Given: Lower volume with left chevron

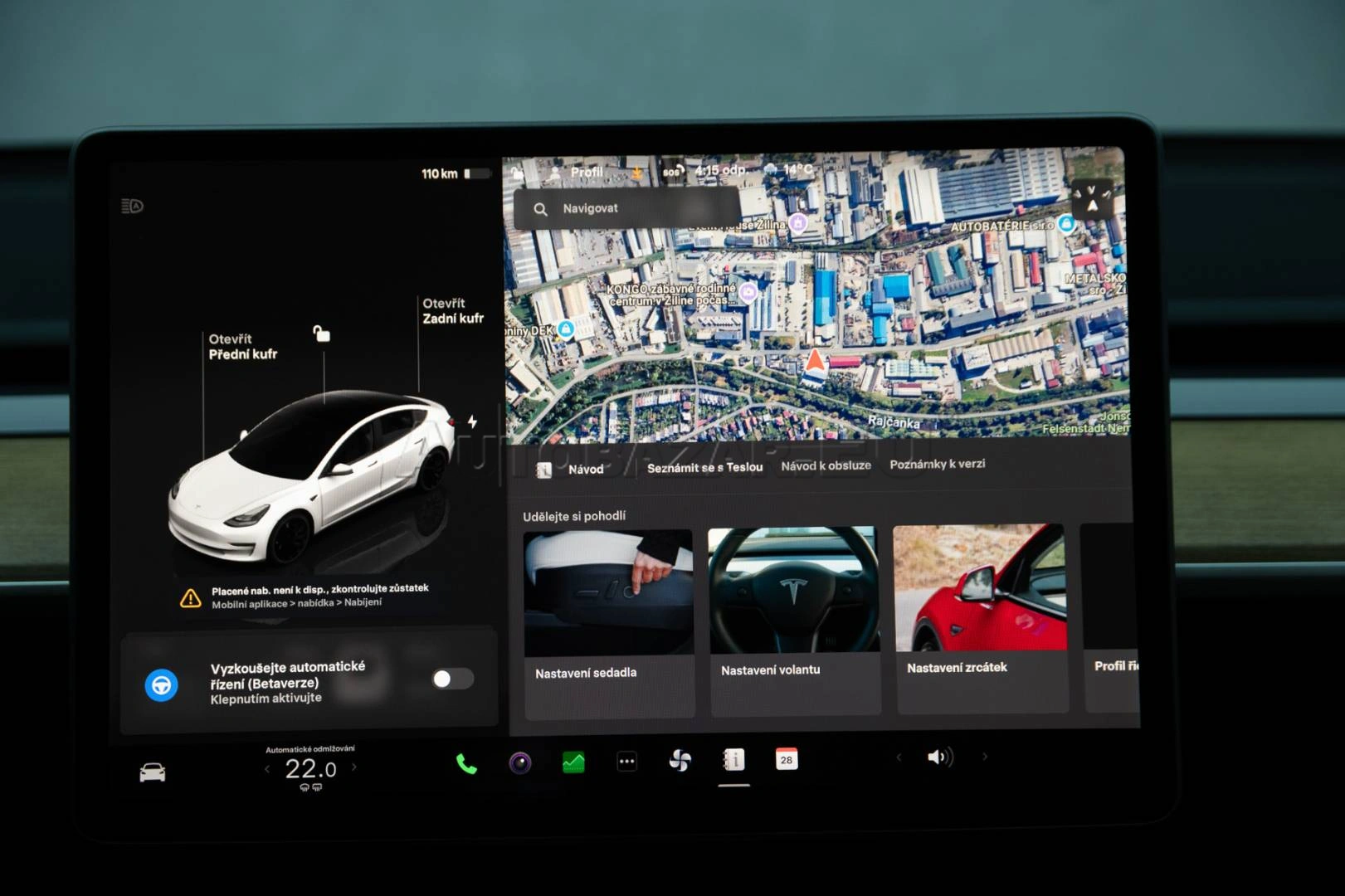Looking at the screenshot, I should (899, 757).
